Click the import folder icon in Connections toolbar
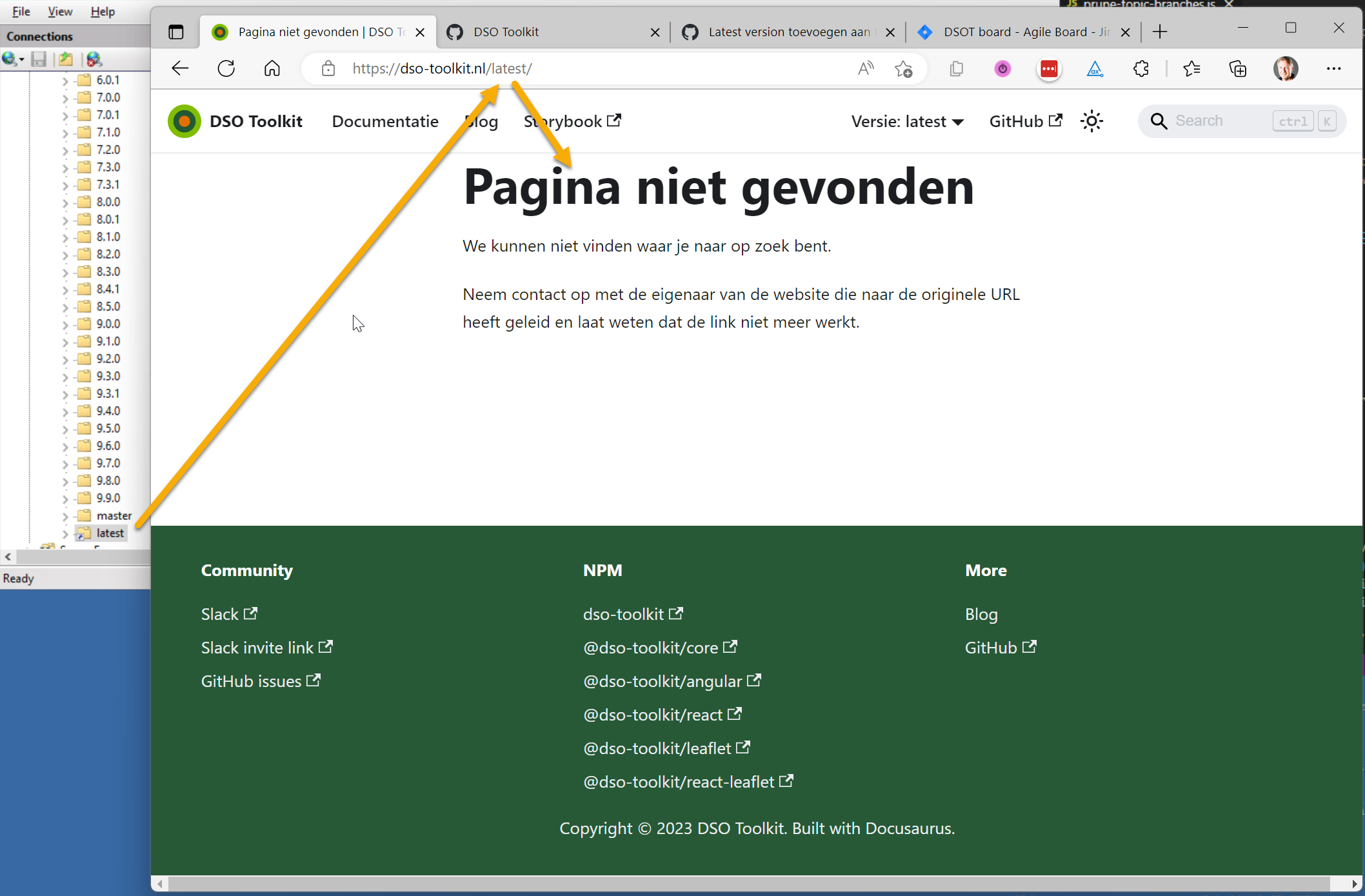This screenshot has height=896, width=1365. (66, 59)
